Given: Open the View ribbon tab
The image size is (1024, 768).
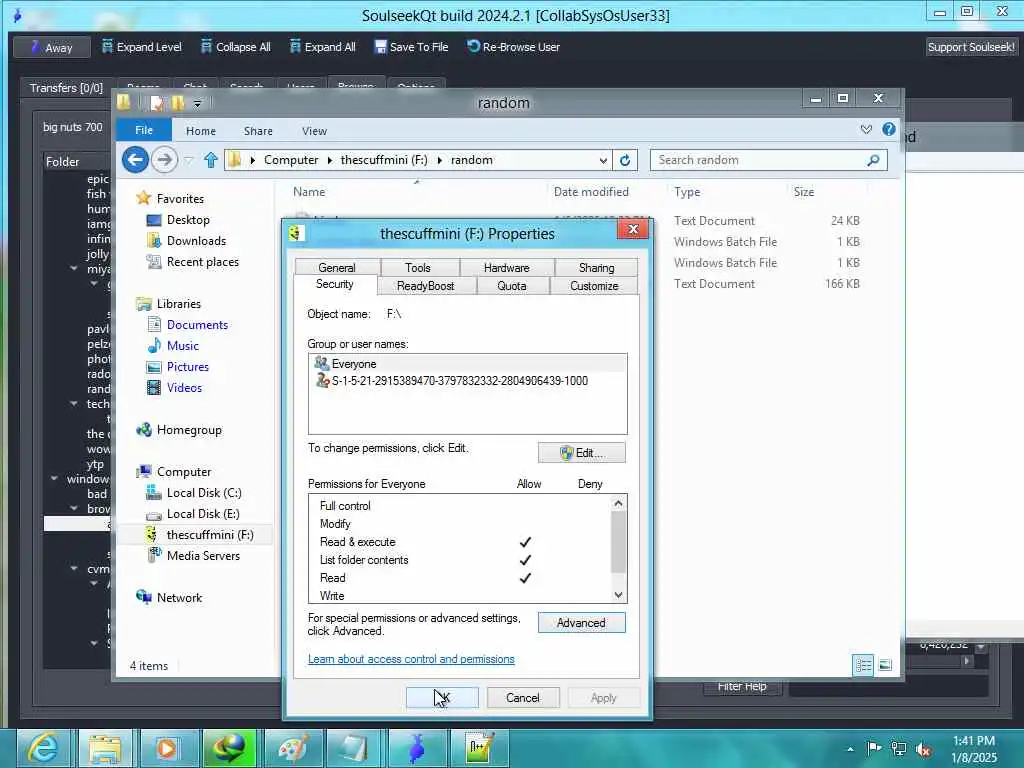Looking at the screenshot, I should click(314, 131).
